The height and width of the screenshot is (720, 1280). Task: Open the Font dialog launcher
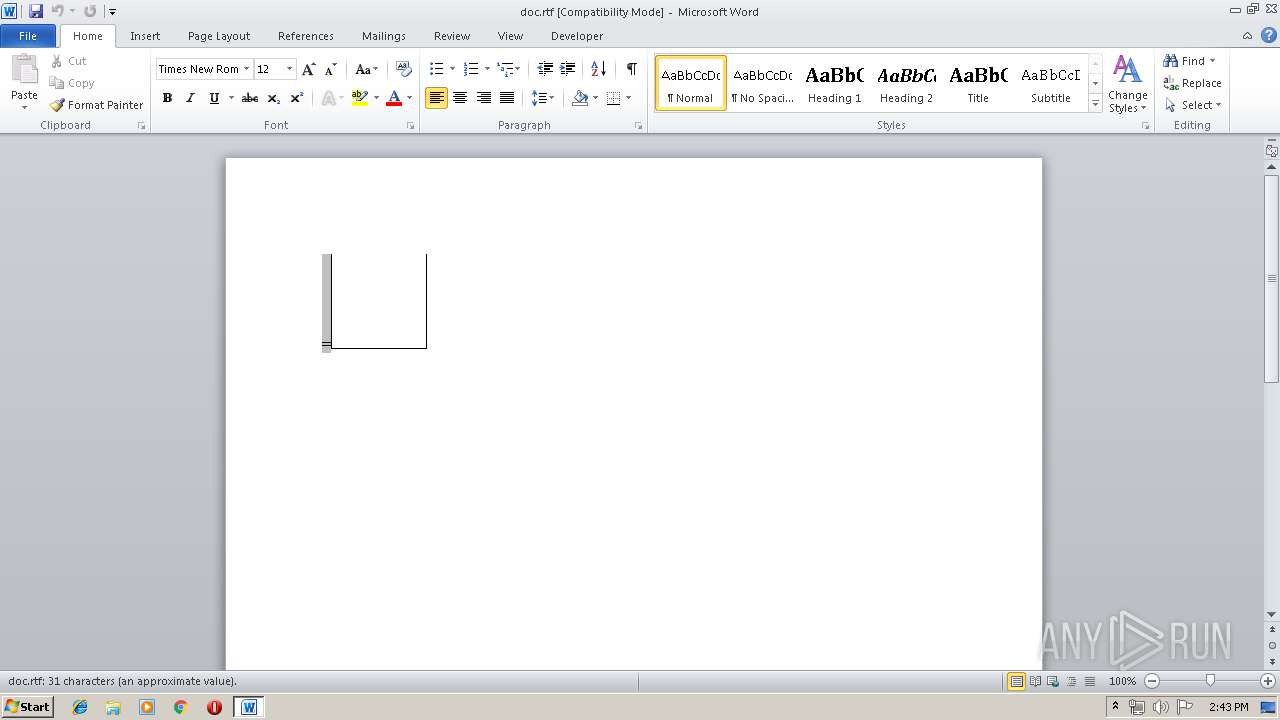point(411,126)
